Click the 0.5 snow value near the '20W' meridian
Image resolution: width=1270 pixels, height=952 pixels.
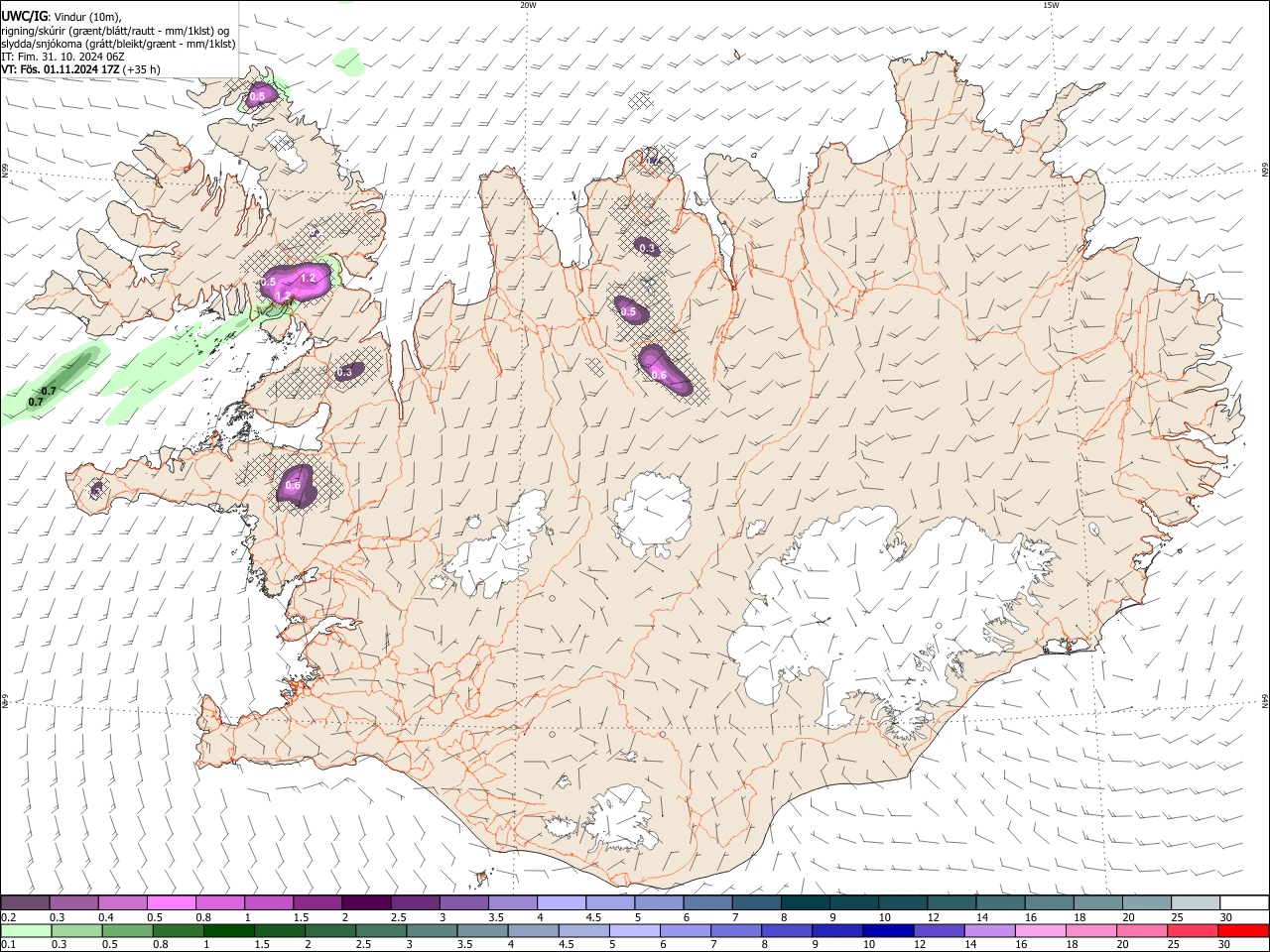tap(628, 311)
